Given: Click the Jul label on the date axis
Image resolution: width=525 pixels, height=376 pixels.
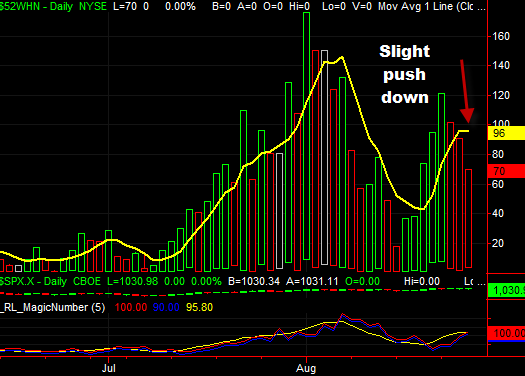Looking at the screenshot, I should tap(108, 368).
